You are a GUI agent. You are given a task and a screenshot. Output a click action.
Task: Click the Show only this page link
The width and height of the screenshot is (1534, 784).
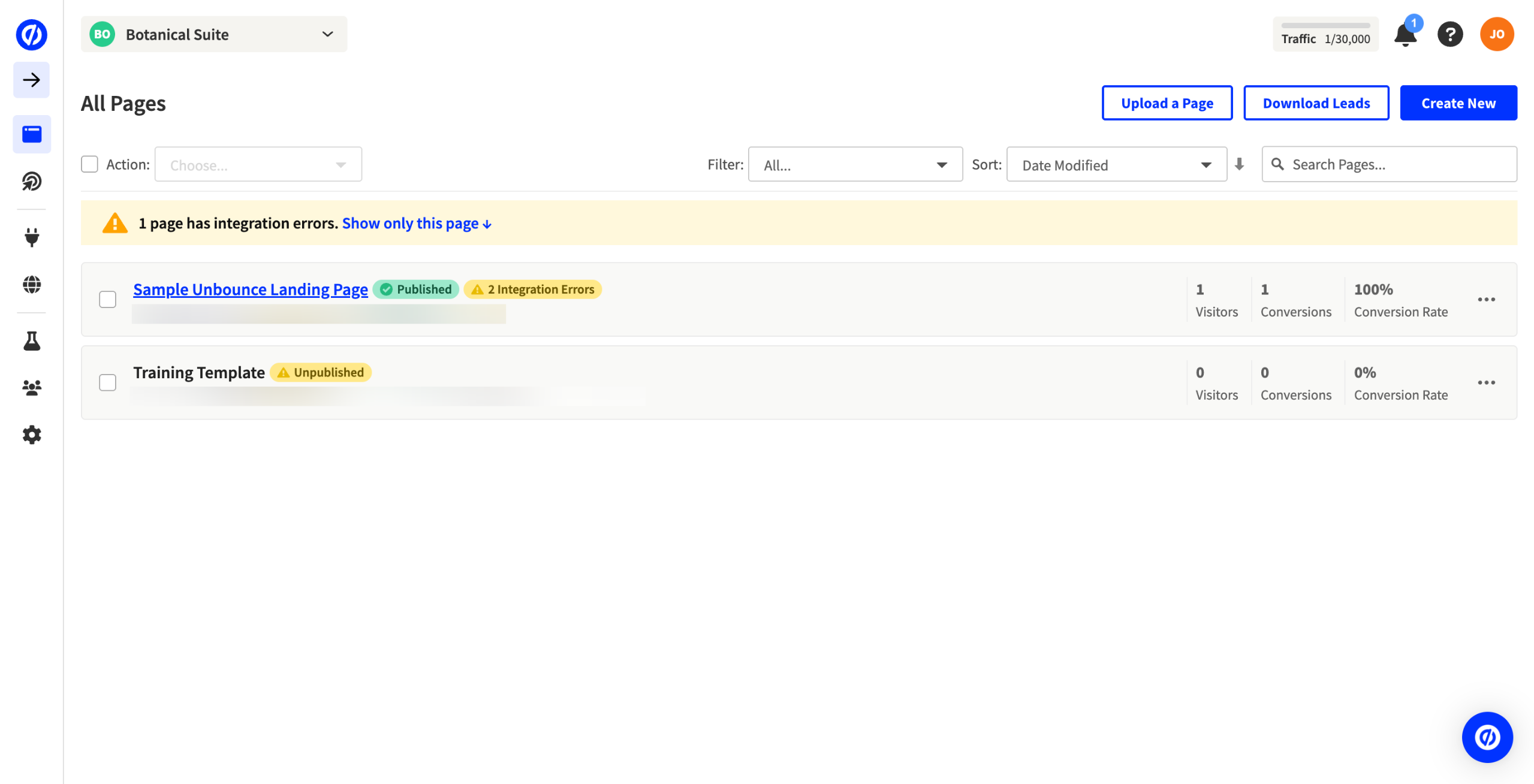[x=417, y=224]
